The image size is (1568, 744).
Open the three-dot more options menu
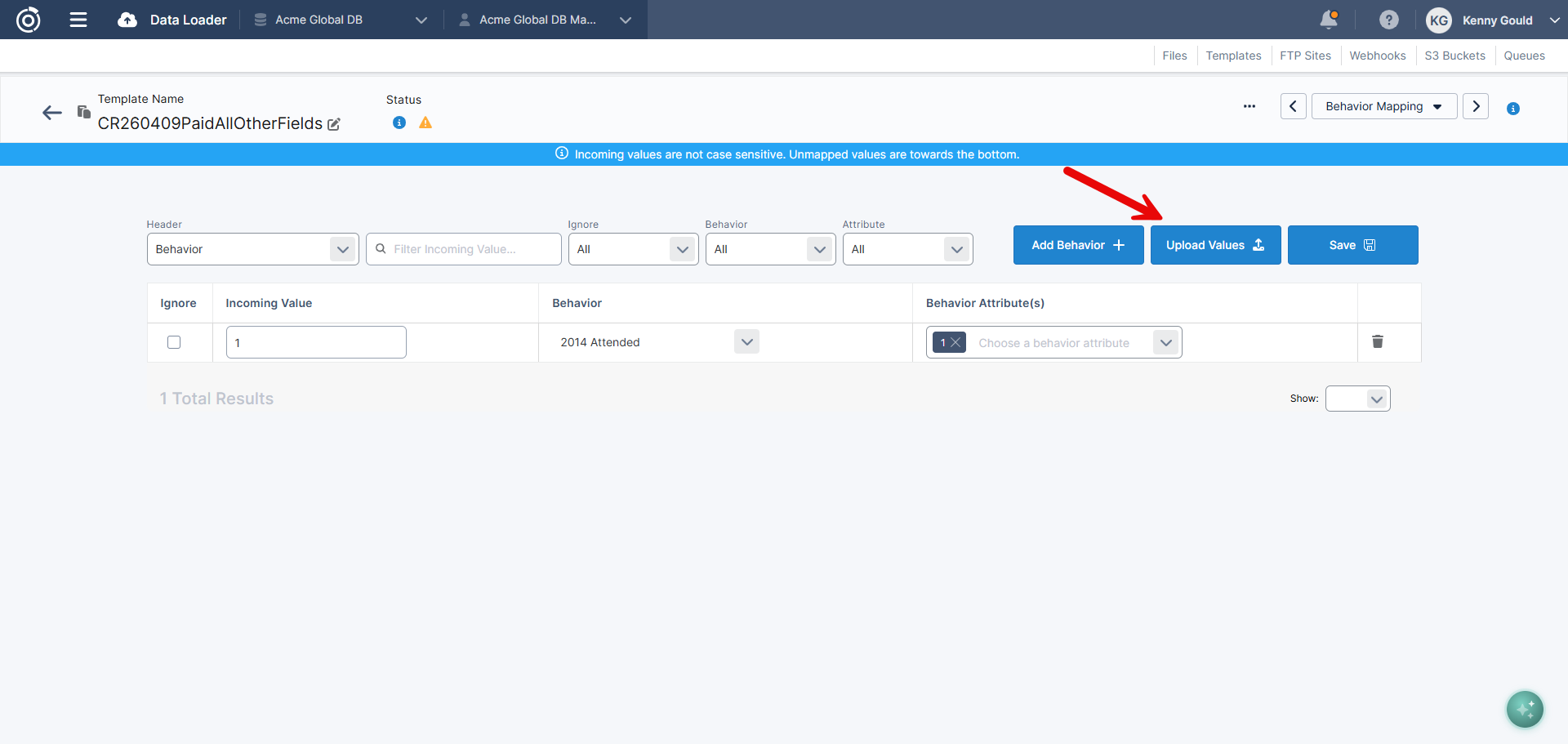click(1249, 107)
